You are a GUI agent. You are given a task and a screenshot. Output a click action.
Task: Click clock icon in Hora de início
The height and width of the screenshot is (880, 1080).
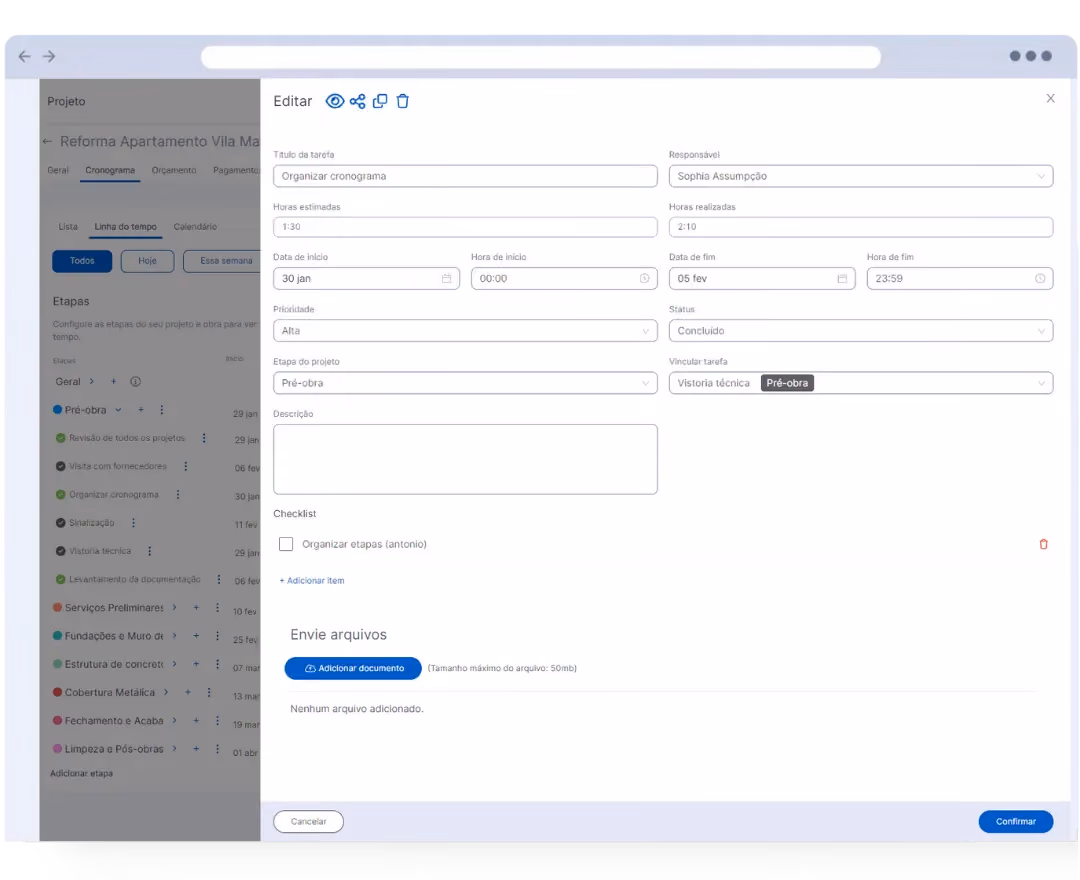point(645,278)
